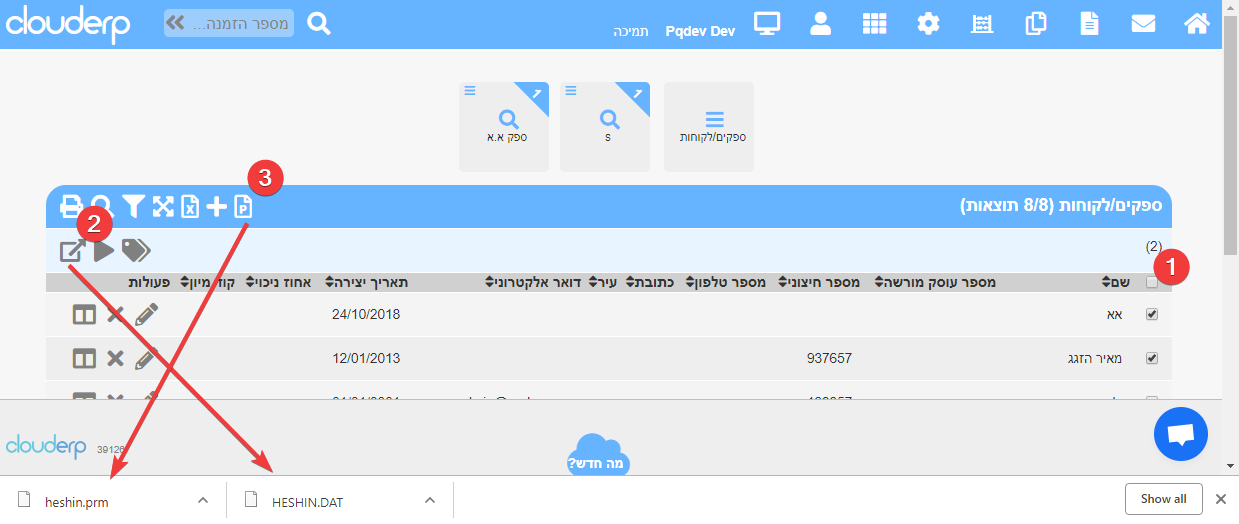
Task: Open menu lines on tile s
Action: 571,90
